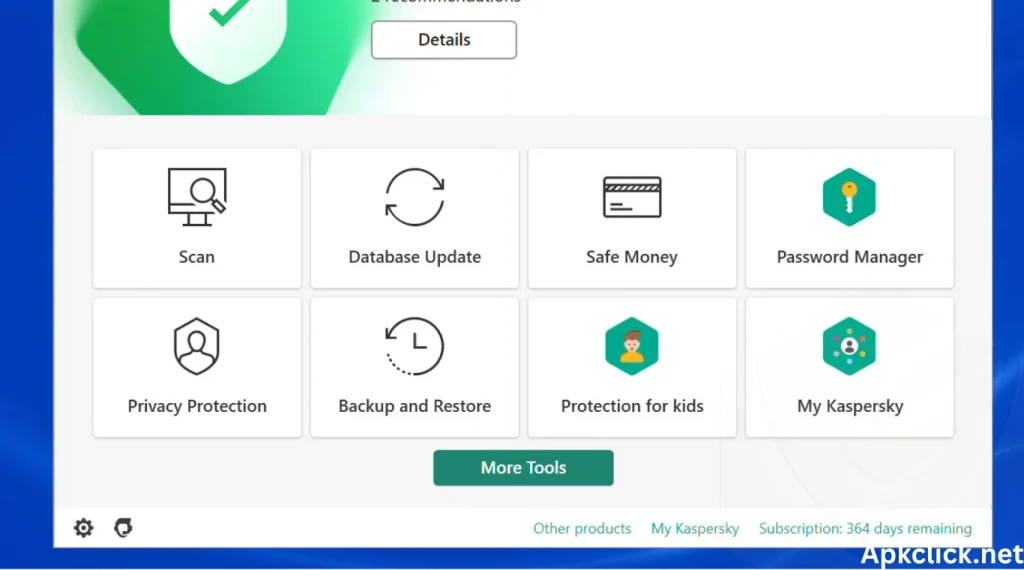1024x570 pixels.
Task: Select the Password Manager label
Action: [850, 257]
